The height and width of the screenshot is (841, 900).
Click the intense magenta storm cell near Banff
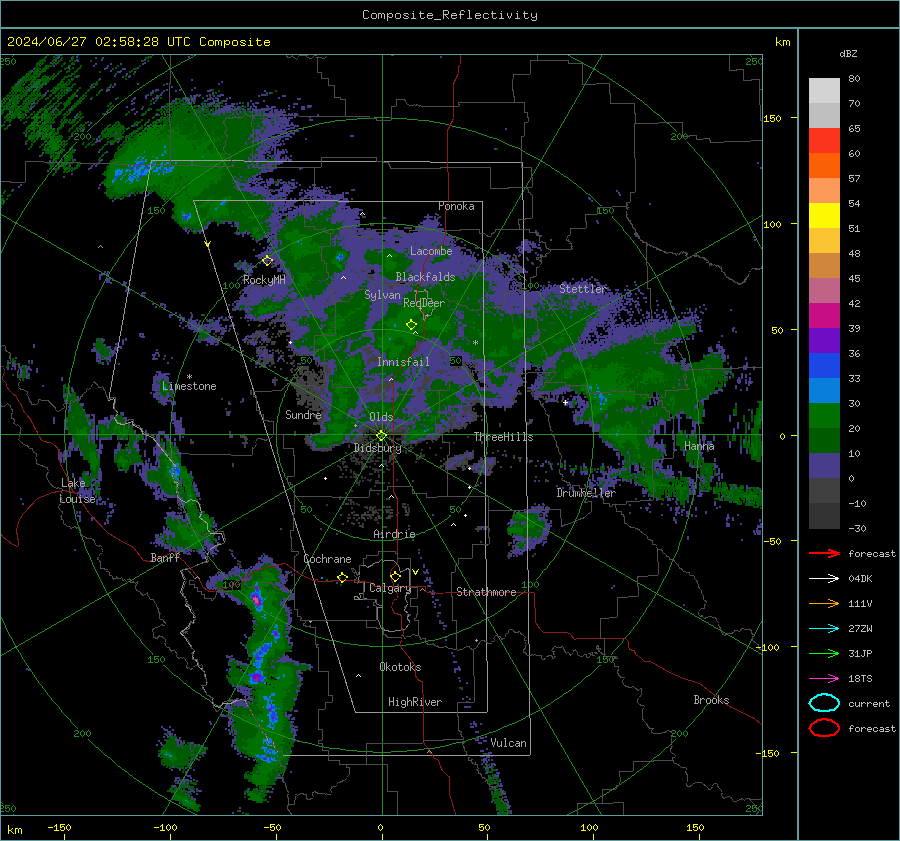point(257,600)
